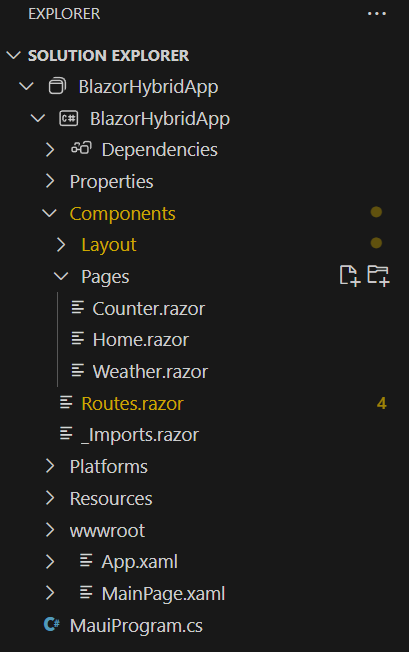The height and width of the screenshot is (652, 409).
Task: Click the file icon next to _Imports.razor
Action: click(66, 434)
